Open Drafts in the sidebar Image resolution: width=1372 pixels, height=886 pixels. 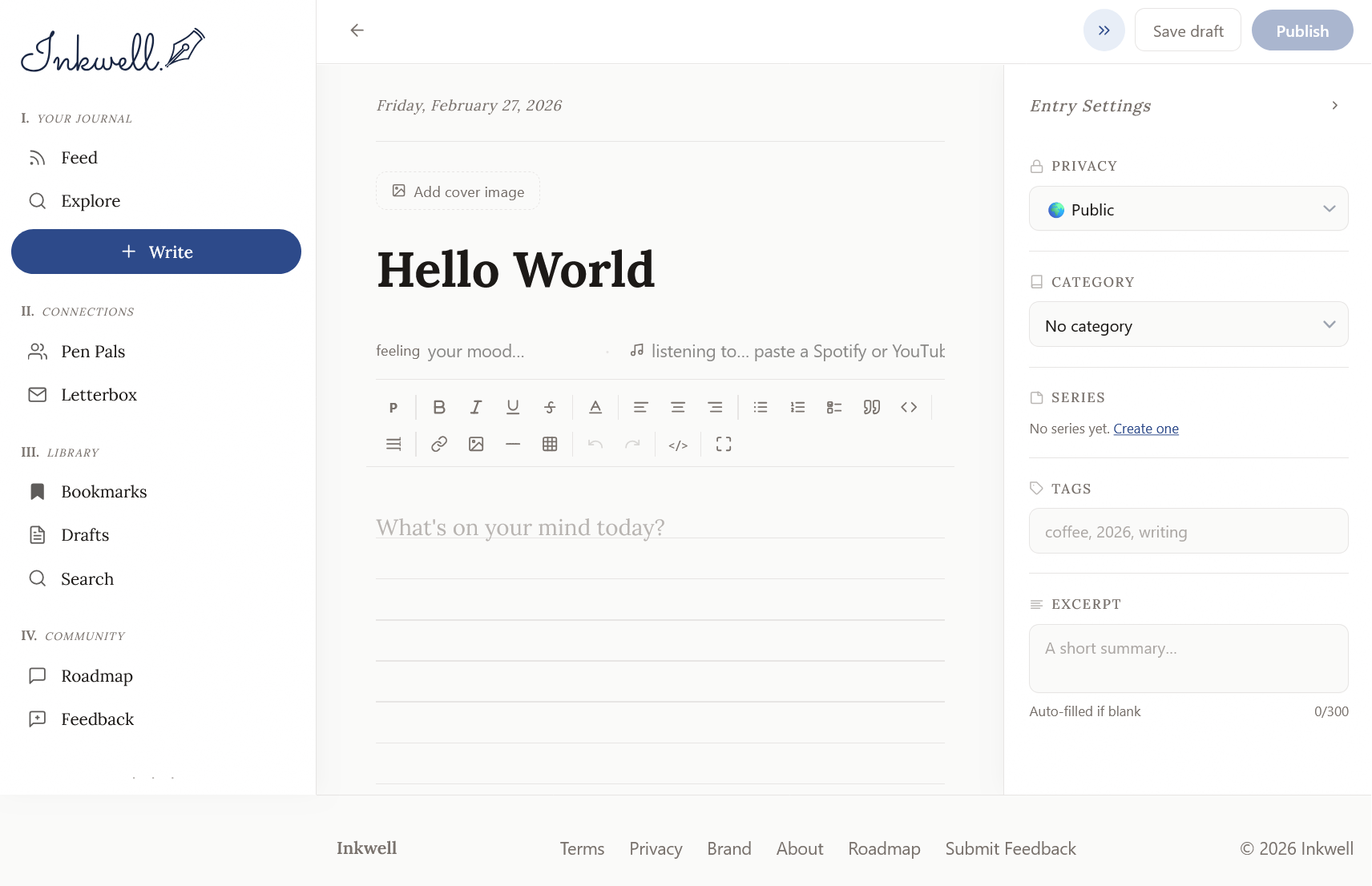click(85, 535)
